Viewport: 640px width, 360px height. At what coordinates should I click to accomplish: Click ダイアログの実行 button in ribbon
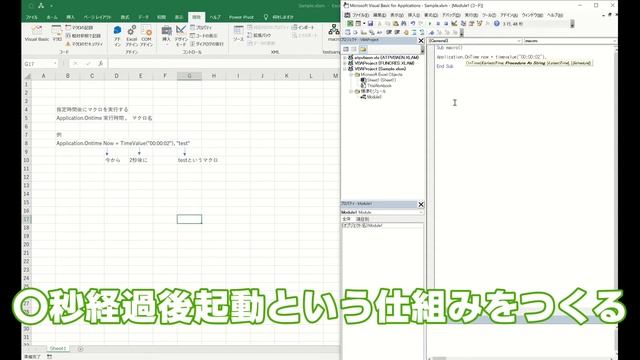click(x=207, y=44)
